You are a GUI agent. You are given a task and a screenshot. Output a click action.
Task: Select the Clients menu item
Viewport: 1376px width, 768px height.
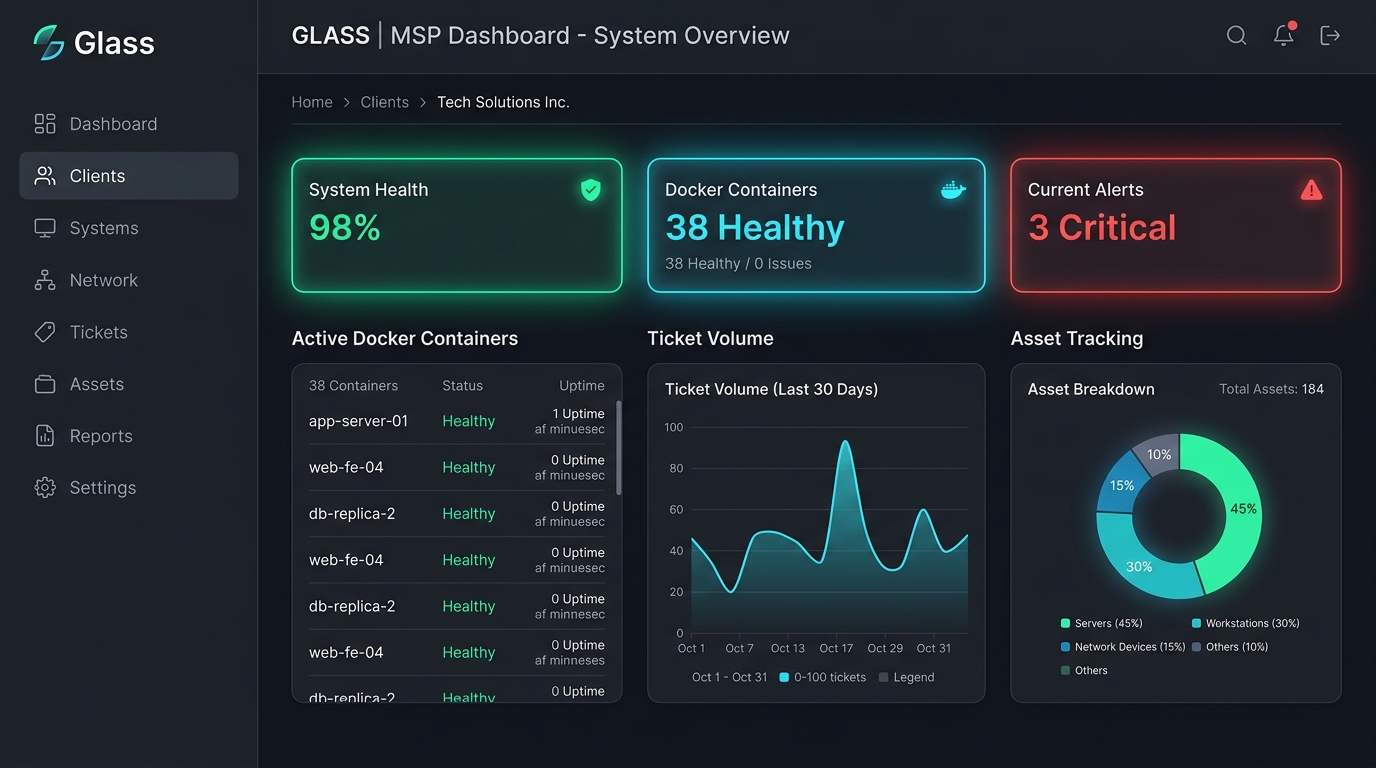pyautogui.click(x=129, y=176)
